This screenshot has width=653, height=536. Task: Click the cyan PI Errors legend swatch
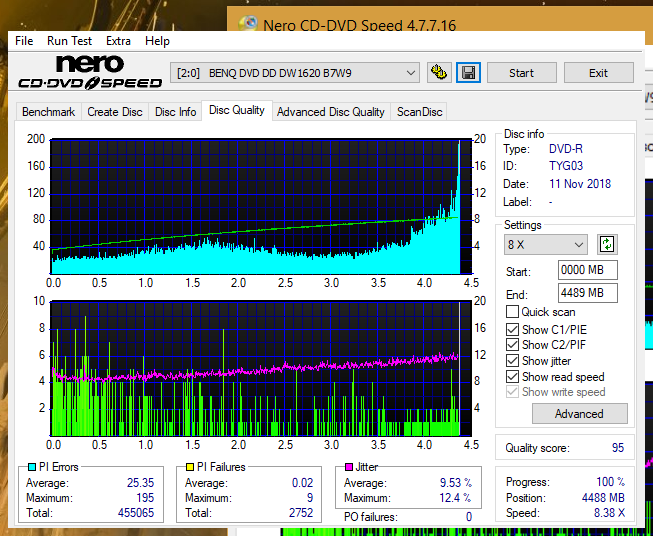point(32,467)
